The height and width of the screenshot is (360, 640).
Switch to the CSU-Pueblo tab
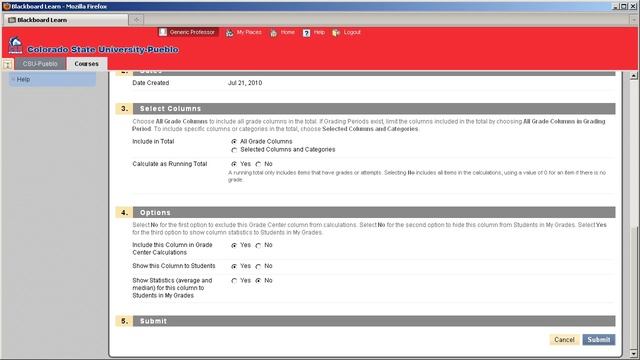tap(40, 64)
